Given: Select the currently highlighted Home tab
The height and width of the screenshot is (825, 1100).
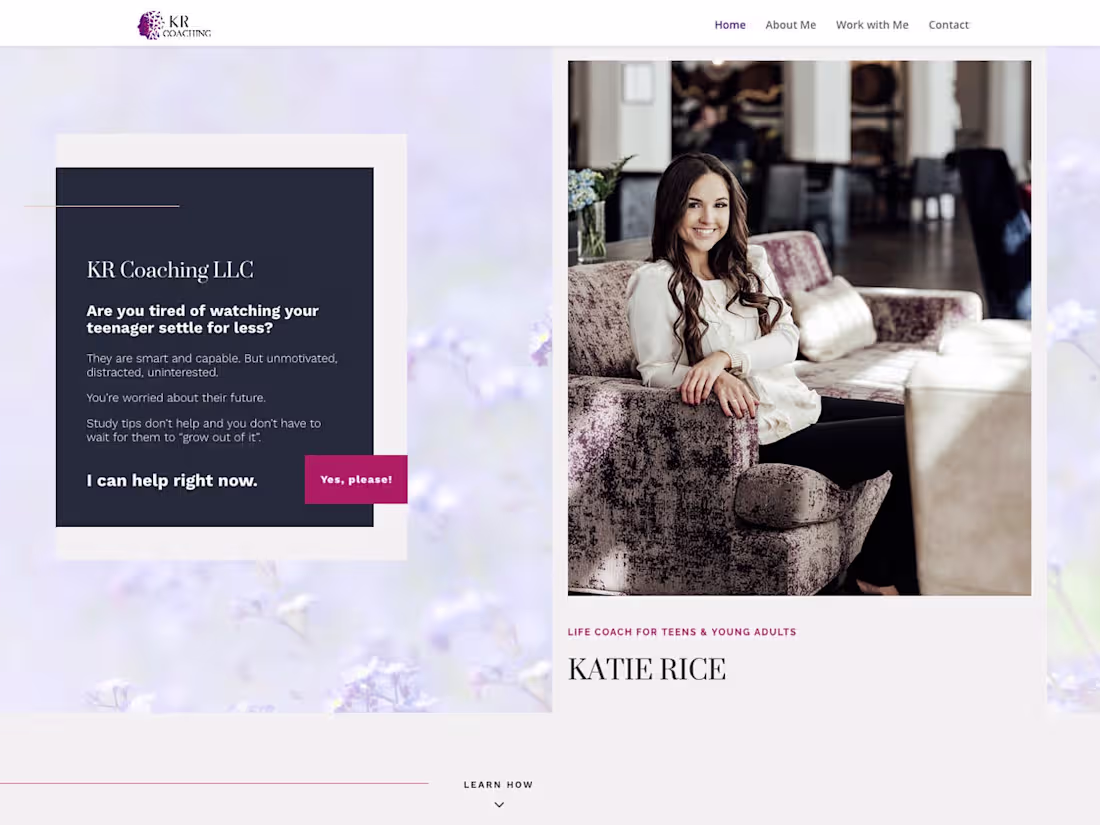Looking at the screenshot, I should click(730, 24).
